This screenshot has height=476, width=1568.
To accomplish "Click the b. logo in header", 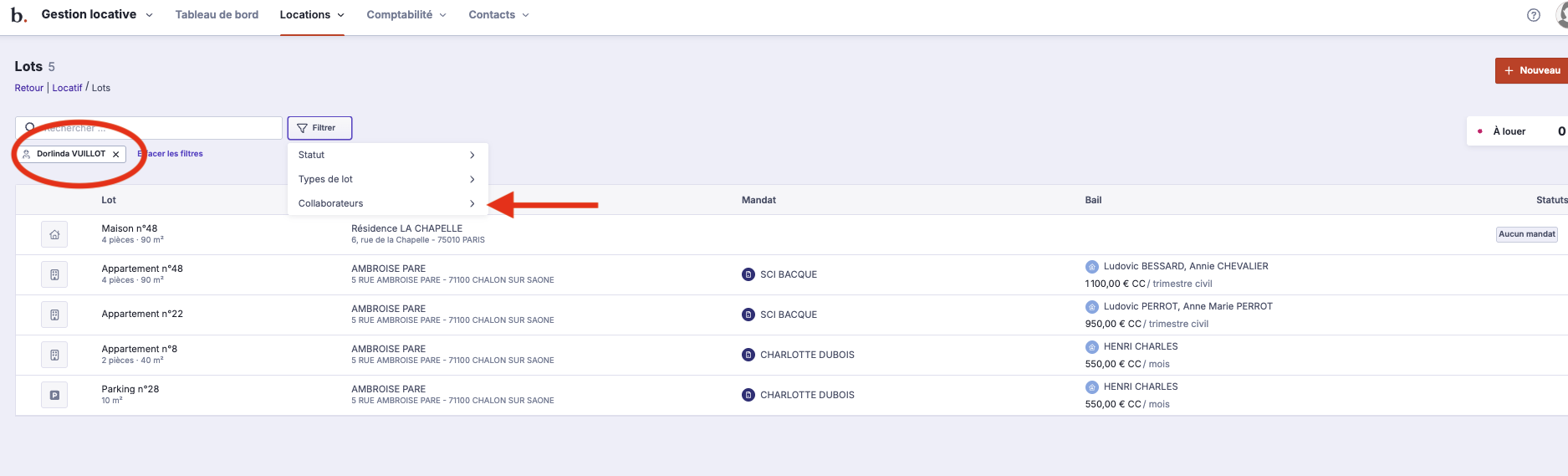I will (18, 15).
